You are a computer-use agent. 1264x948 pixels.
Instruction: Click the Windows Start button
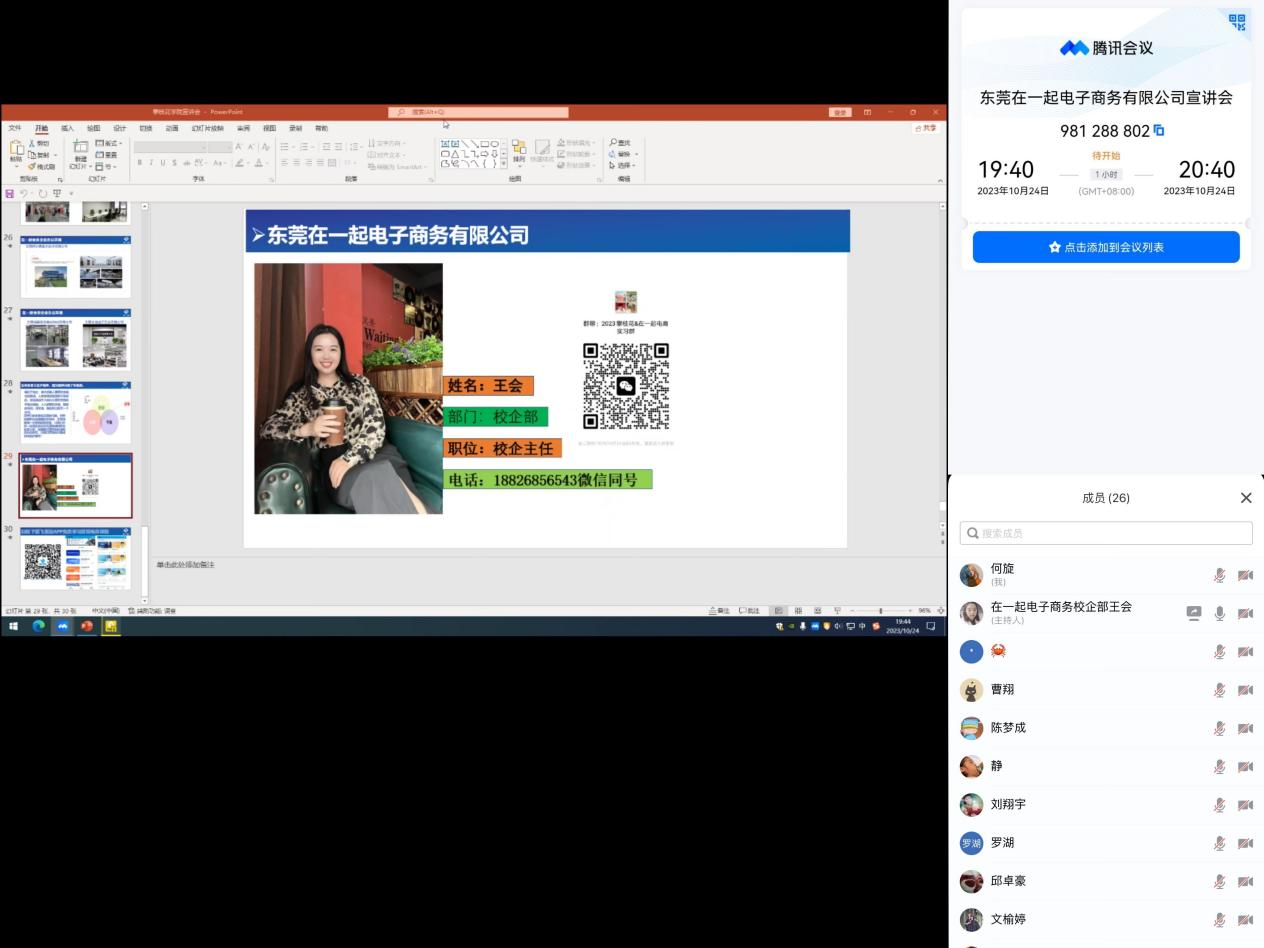pos(13,626)
